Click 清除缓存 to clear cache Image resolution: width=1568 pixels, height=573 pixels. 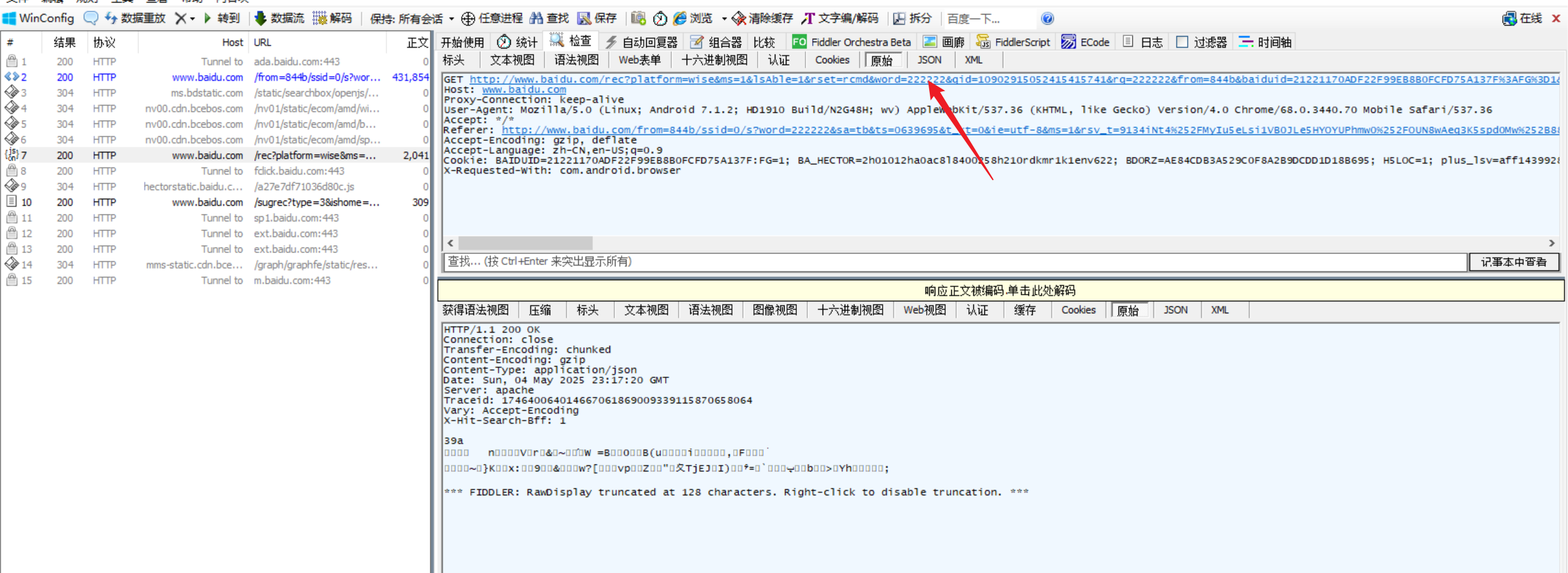[763, 18]
